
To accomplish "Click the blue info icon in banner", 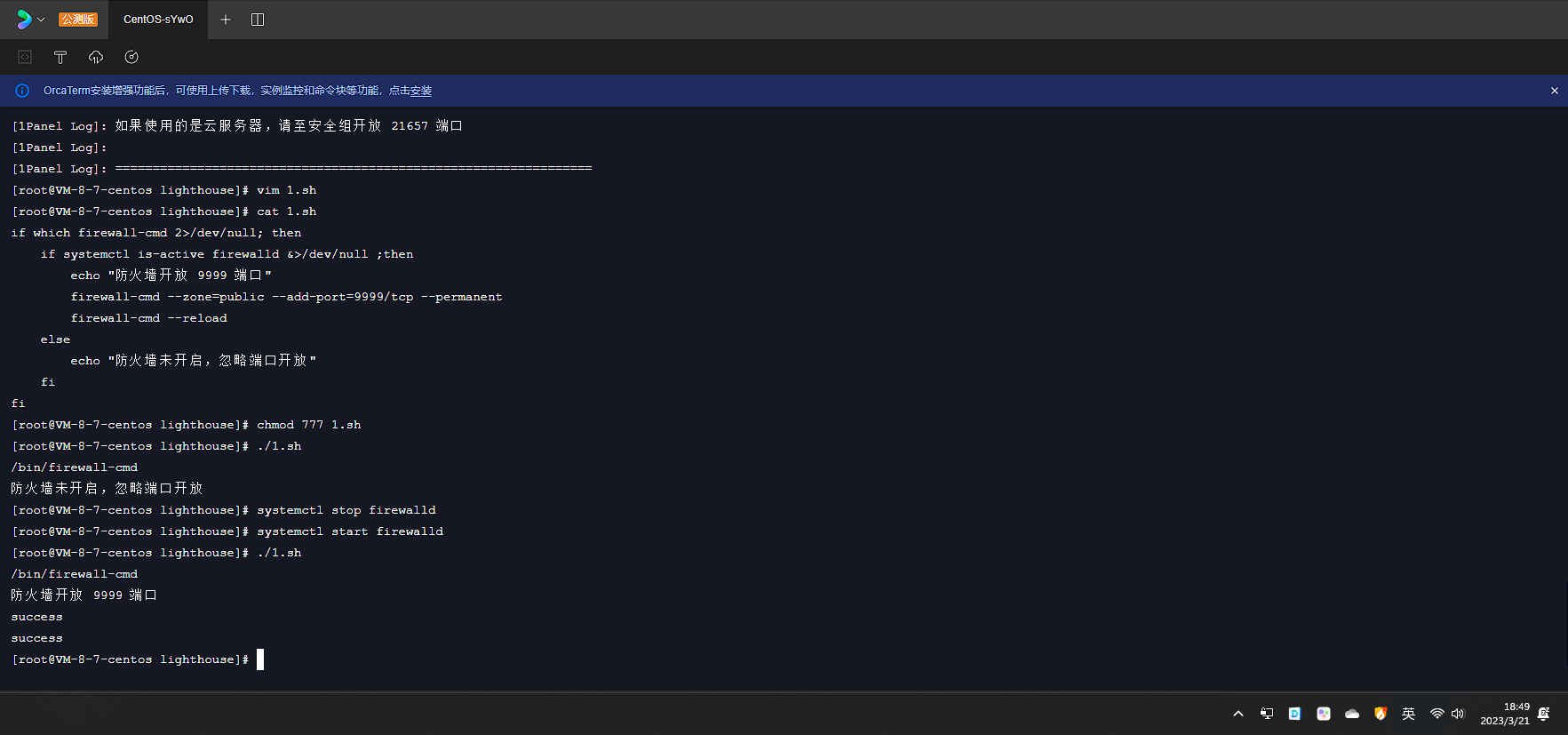I will (x=22, y=91).
